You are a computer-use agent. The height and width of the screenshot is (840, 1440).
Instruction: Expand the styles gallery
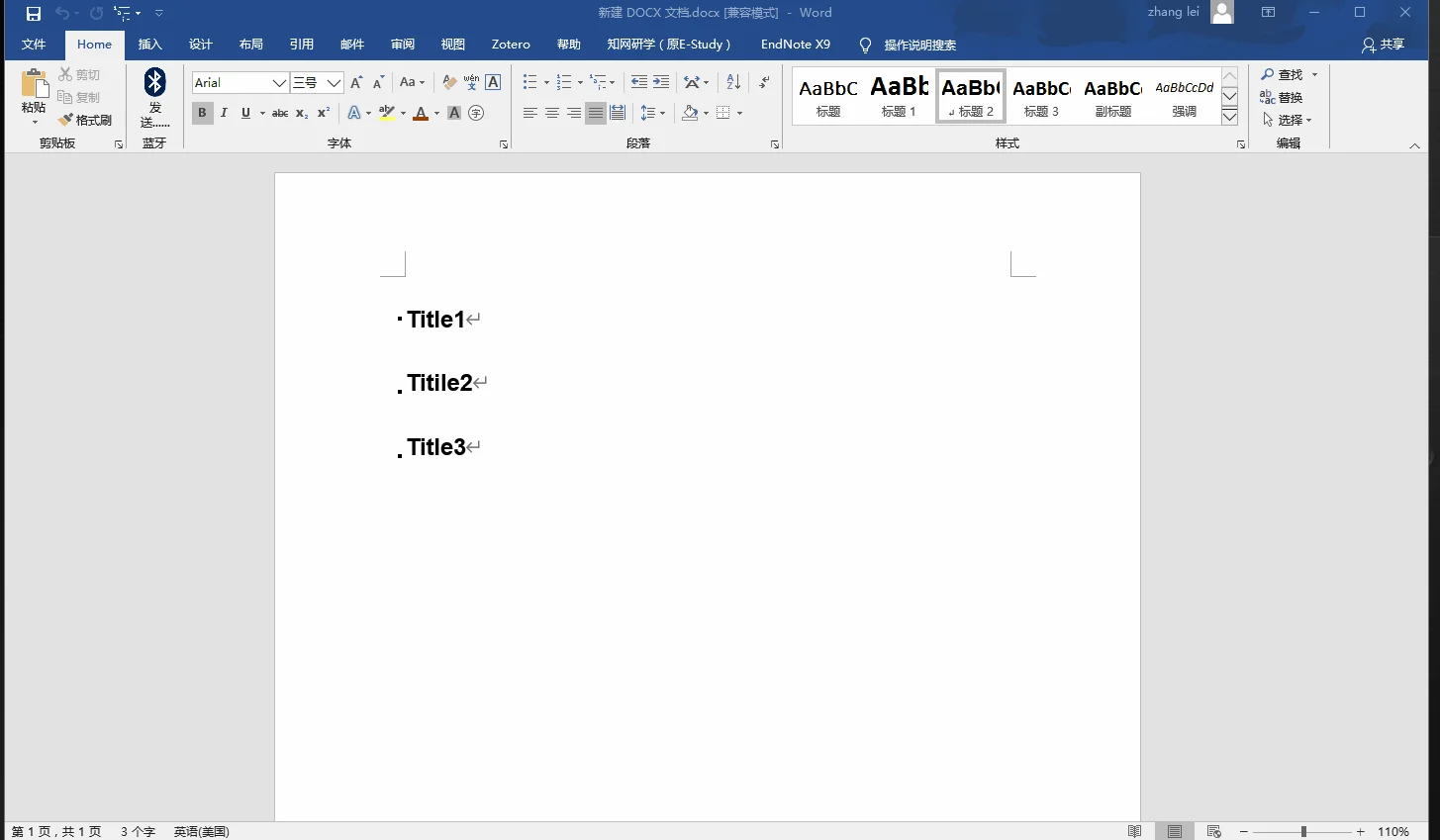pos(1230,116)
